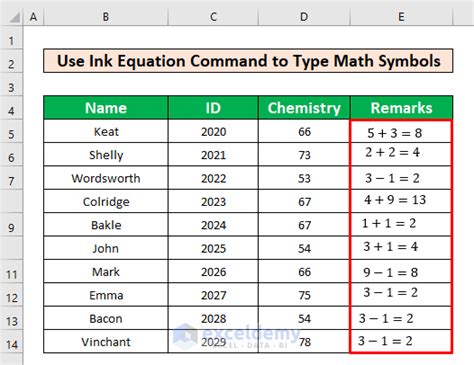
Task: Select Keat's Chemistry score 66
Action: coord(304,131)
